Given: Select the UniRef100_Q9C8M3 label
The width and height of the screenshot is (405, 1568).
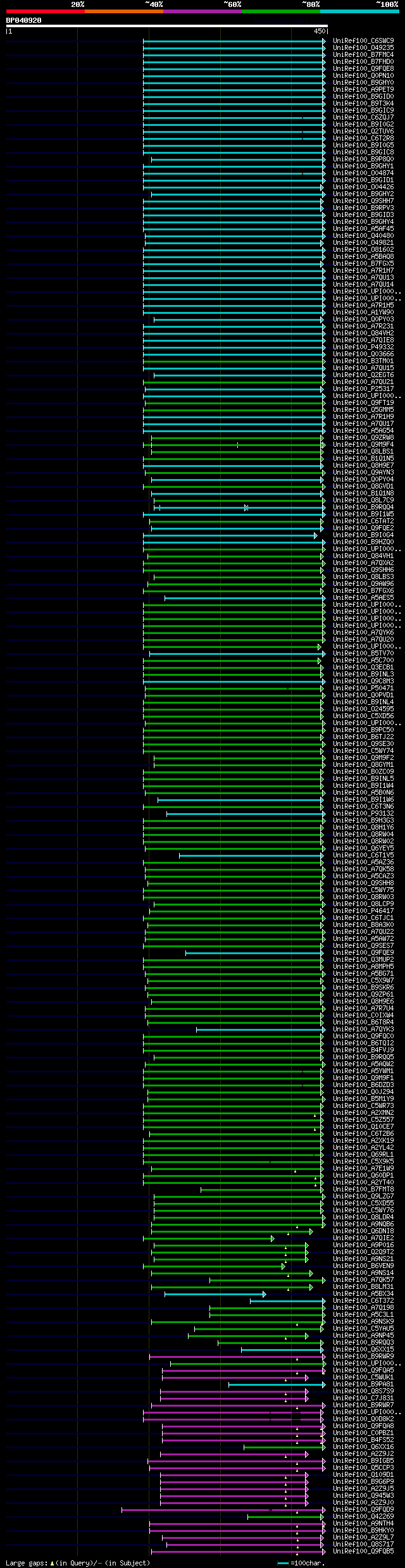Looking at the screenshot, I should [x=363, y=681].
